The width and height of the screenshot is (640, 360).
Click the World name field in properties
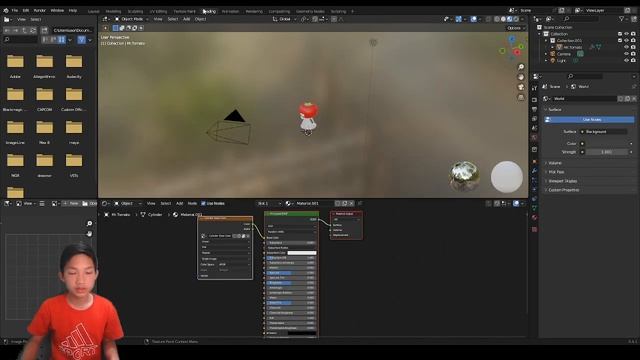click(584, 99)
